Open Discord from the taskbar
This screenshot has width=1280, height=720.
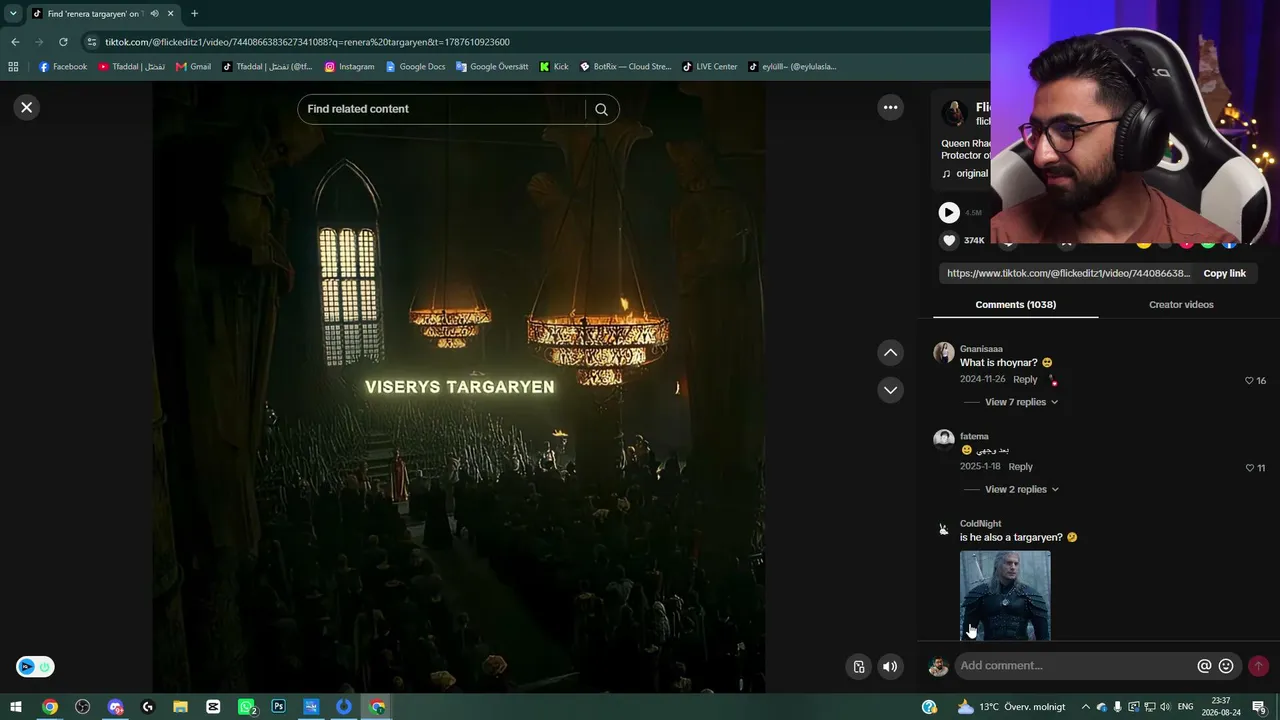pyautogui.click(x=116, y=707)
